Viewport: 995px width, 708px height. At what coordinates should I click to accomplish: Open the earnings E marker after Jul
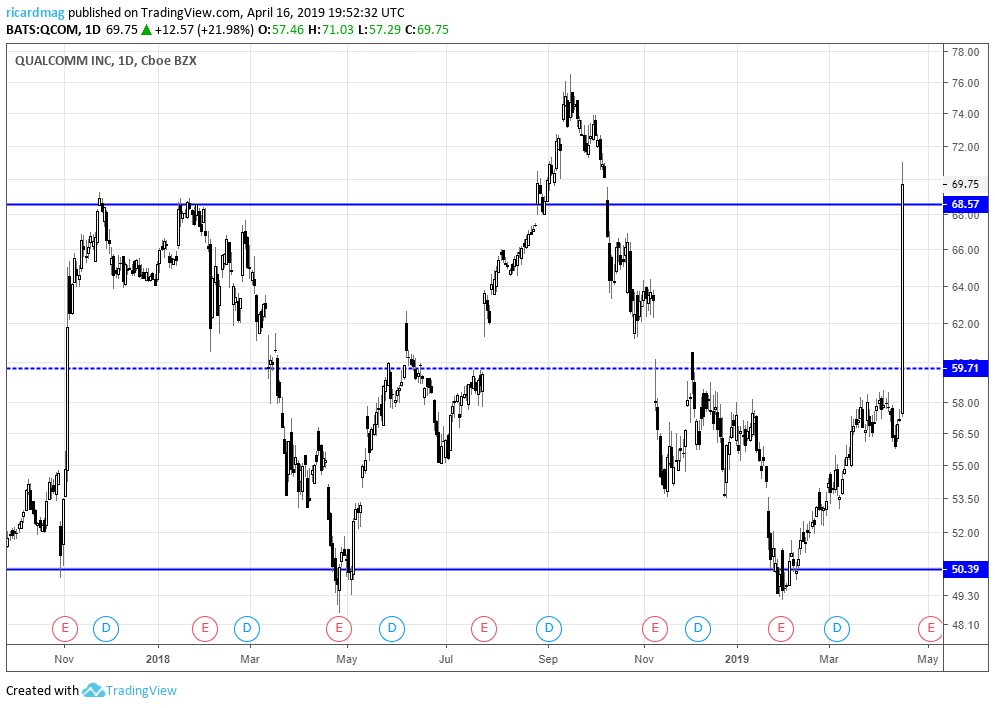click(x=484, y=629)
